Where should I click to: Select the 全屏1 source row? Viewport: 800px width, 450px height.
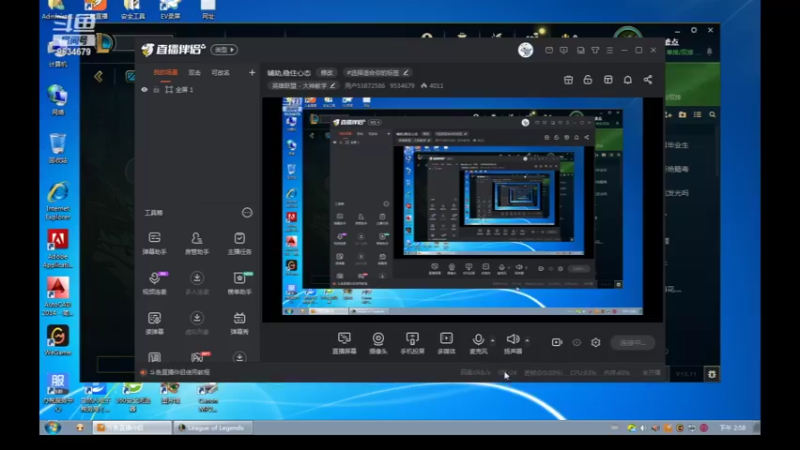coord(197,90)
